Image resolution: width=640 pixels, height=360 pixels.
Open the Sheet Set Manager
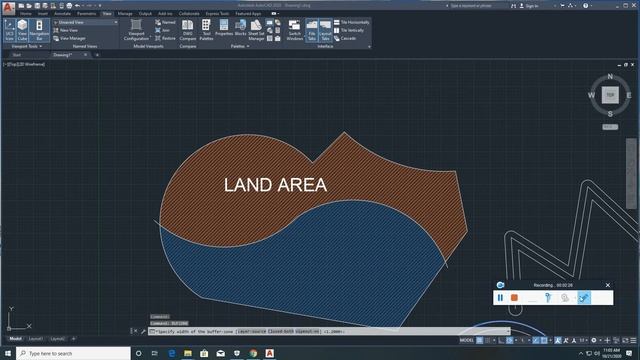tap(256, 30)
